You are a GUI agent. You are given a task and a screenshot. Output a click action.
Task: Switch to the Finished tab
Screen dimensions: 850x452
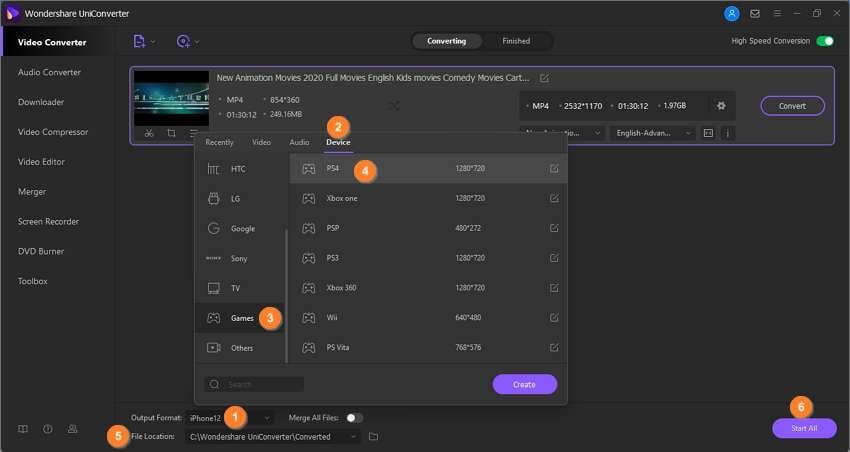516,41
